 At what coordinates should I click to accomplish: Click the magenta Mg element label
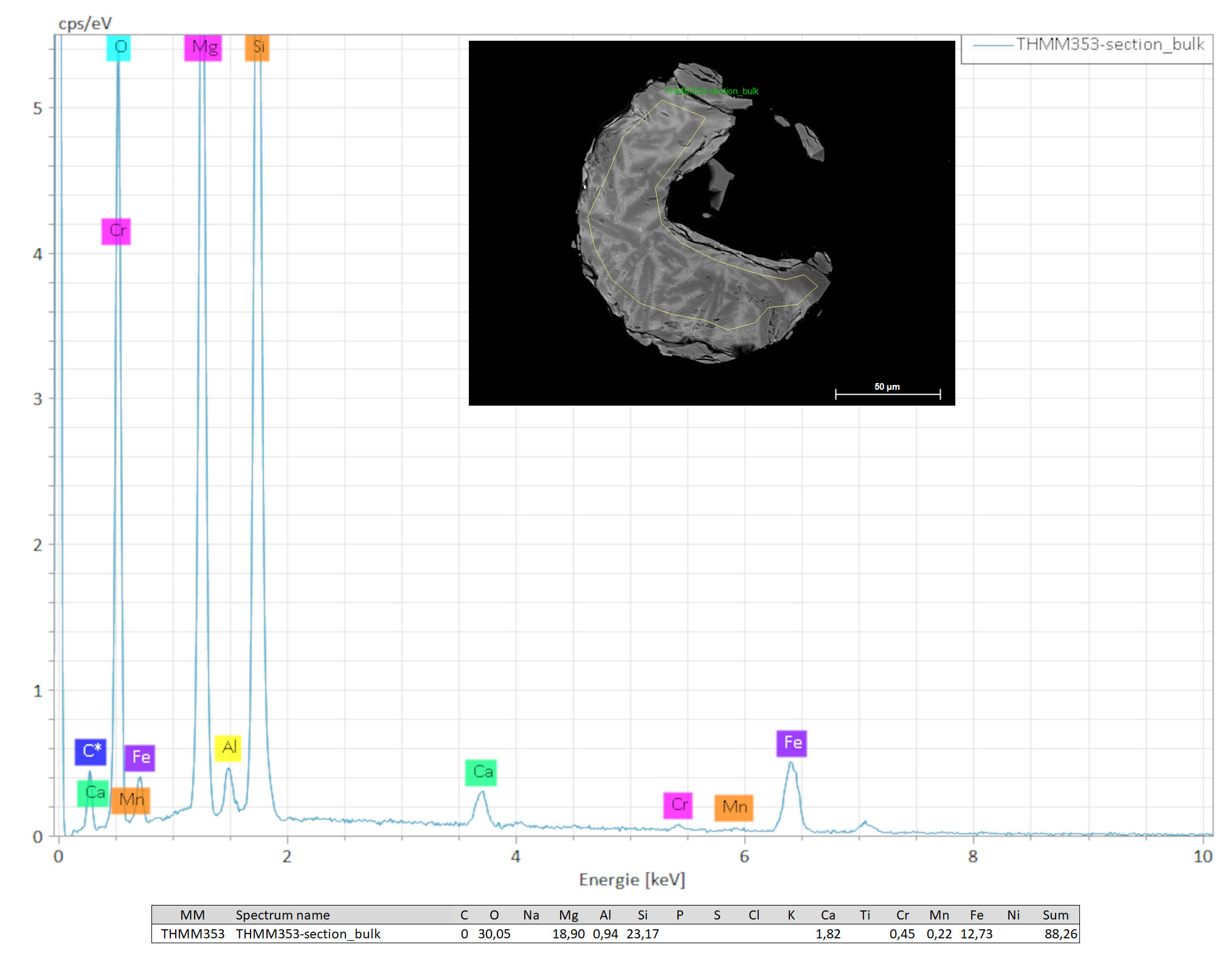pyautogui.click(x=203, y=47)
